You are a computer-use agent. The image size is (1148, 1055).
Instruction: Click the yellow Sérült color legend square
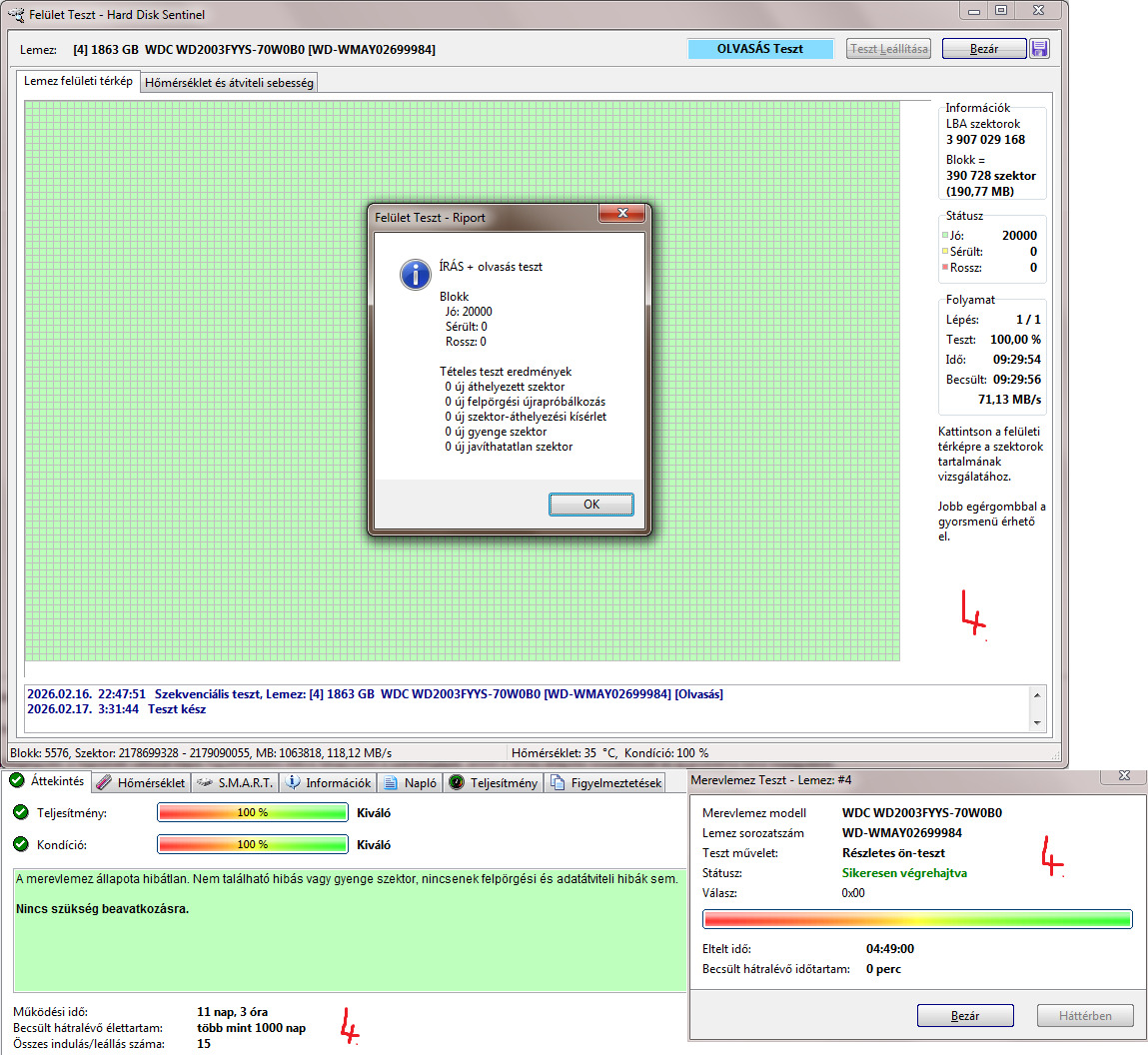944,251
